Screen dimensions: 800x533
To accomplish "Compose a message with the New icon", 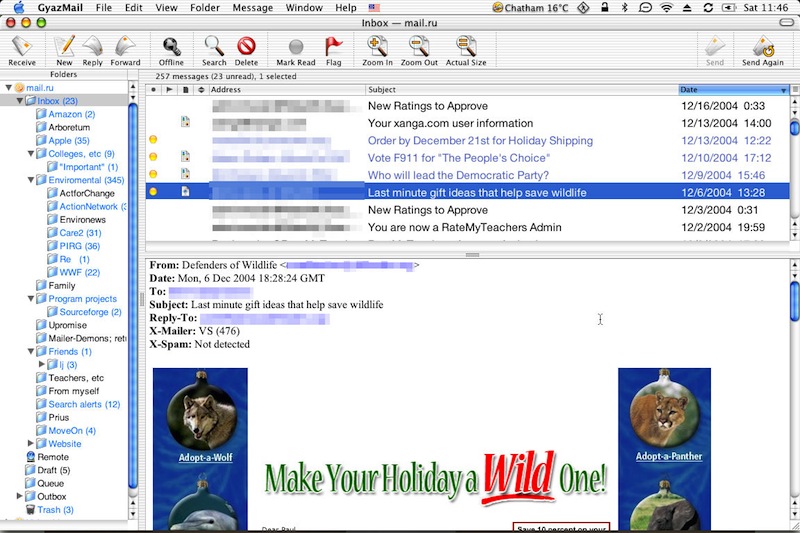I will tap(64, 46).
